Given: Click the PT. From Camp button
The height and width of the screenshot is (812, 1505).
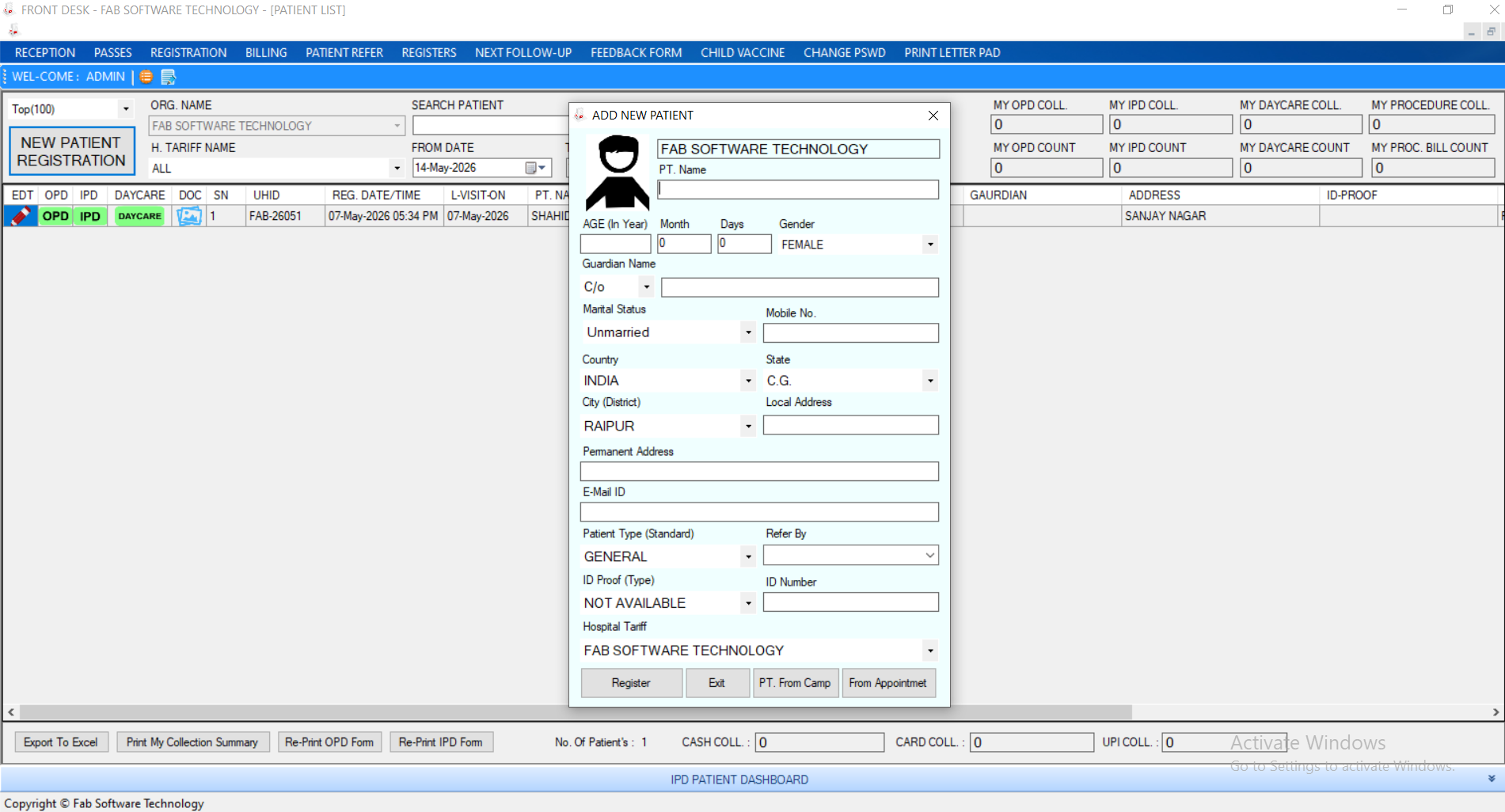Looking at the screenshot, I should pos(795,683).
